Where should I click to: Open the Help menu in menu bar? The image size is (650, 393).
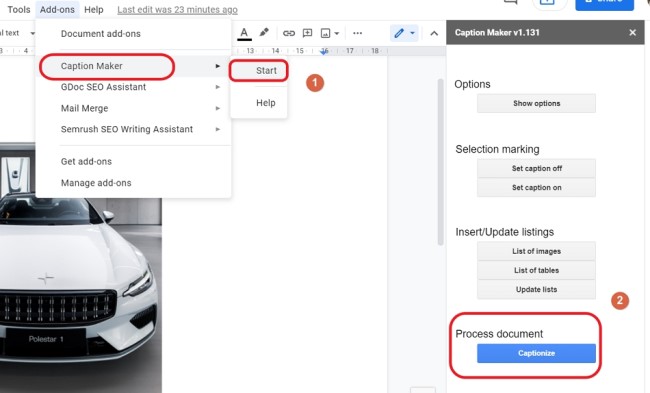tap(94, 9)
